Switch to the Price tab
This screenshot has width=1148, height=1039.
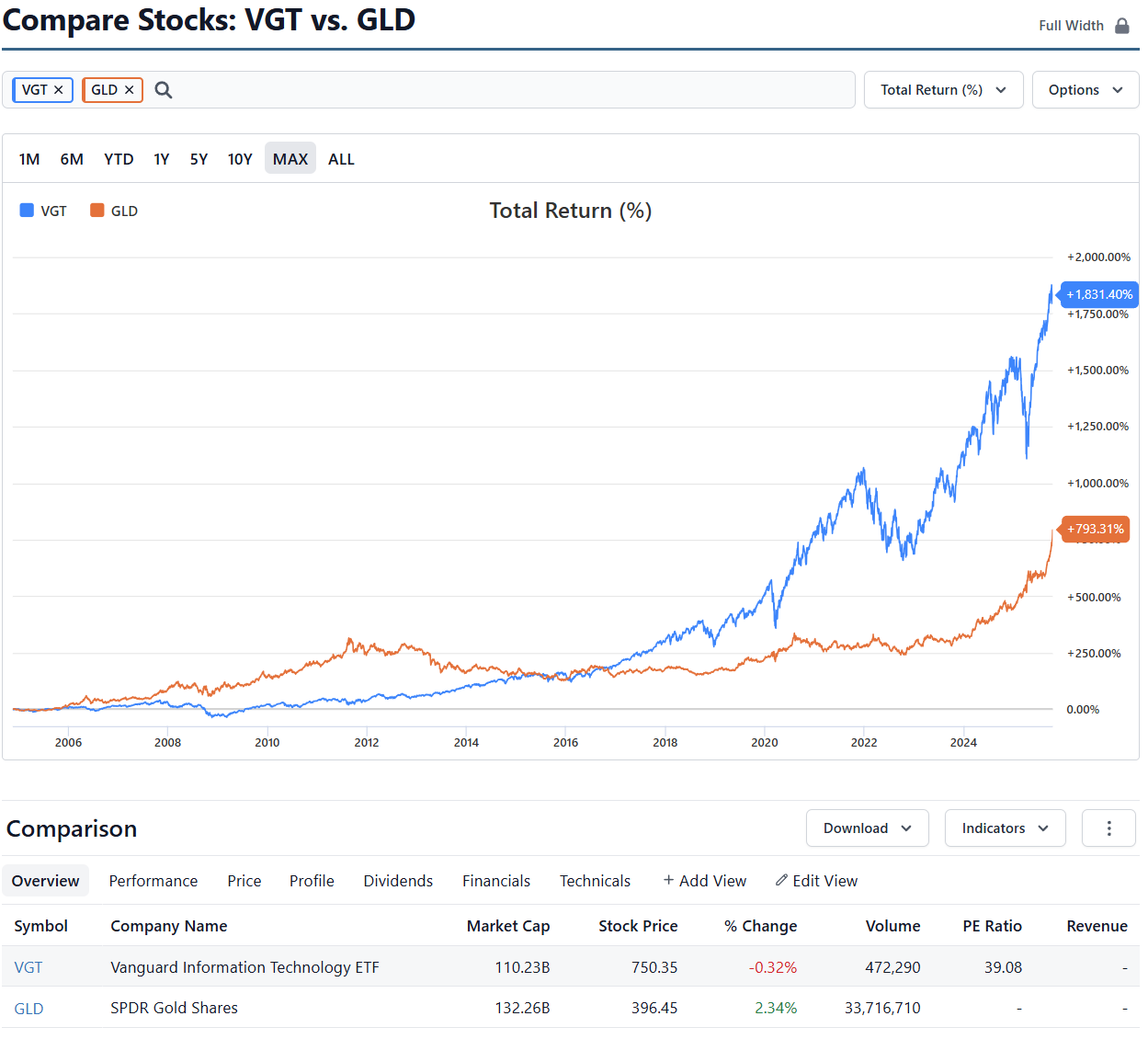tap(244, 881)
